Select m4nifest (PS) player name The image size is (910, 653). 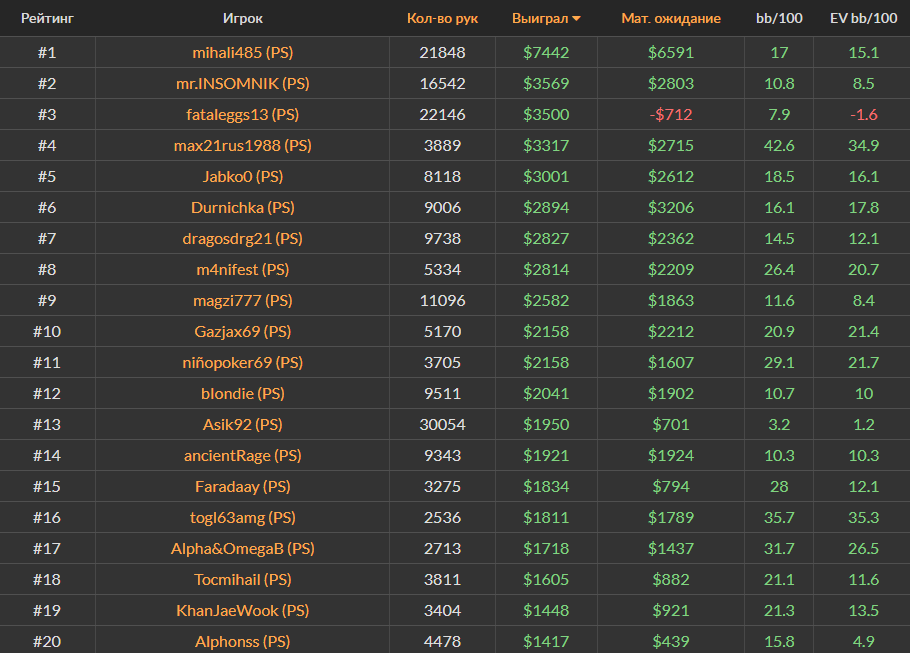pos(242,269)
